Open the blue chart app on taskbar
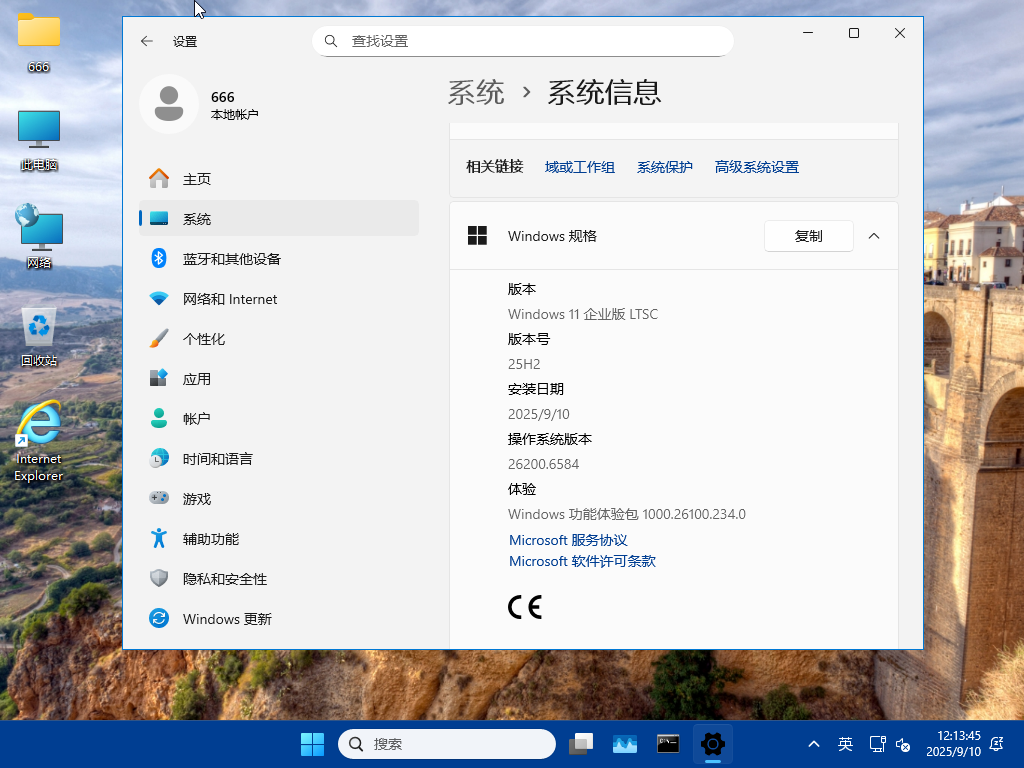 point(625,744)
